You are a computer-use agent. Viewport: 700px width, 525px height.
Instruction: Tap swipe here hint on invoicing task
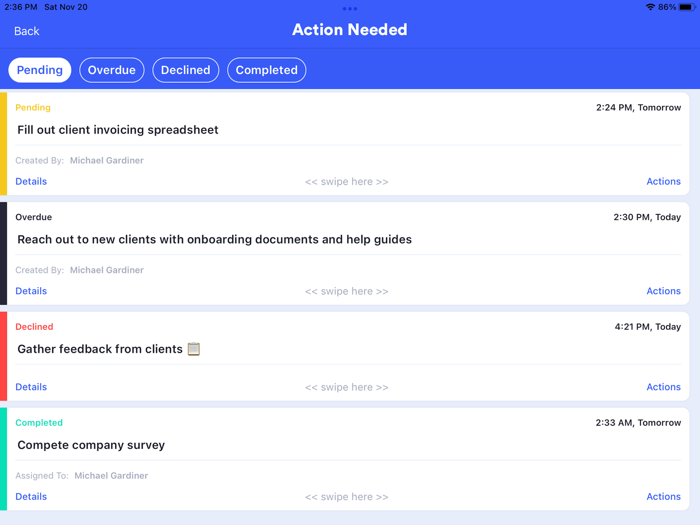point(347,182)
